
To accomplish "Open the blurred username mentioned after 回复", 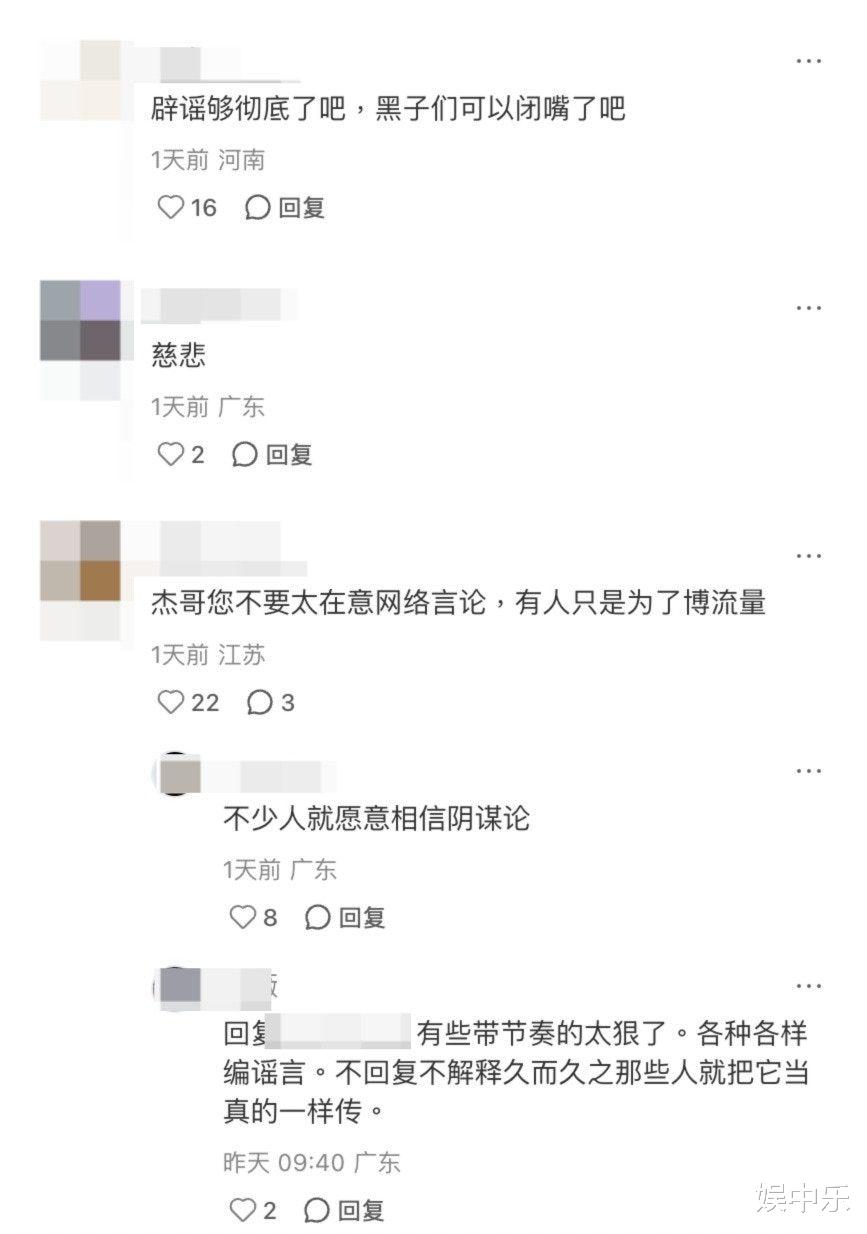I will pos(339,1031).
